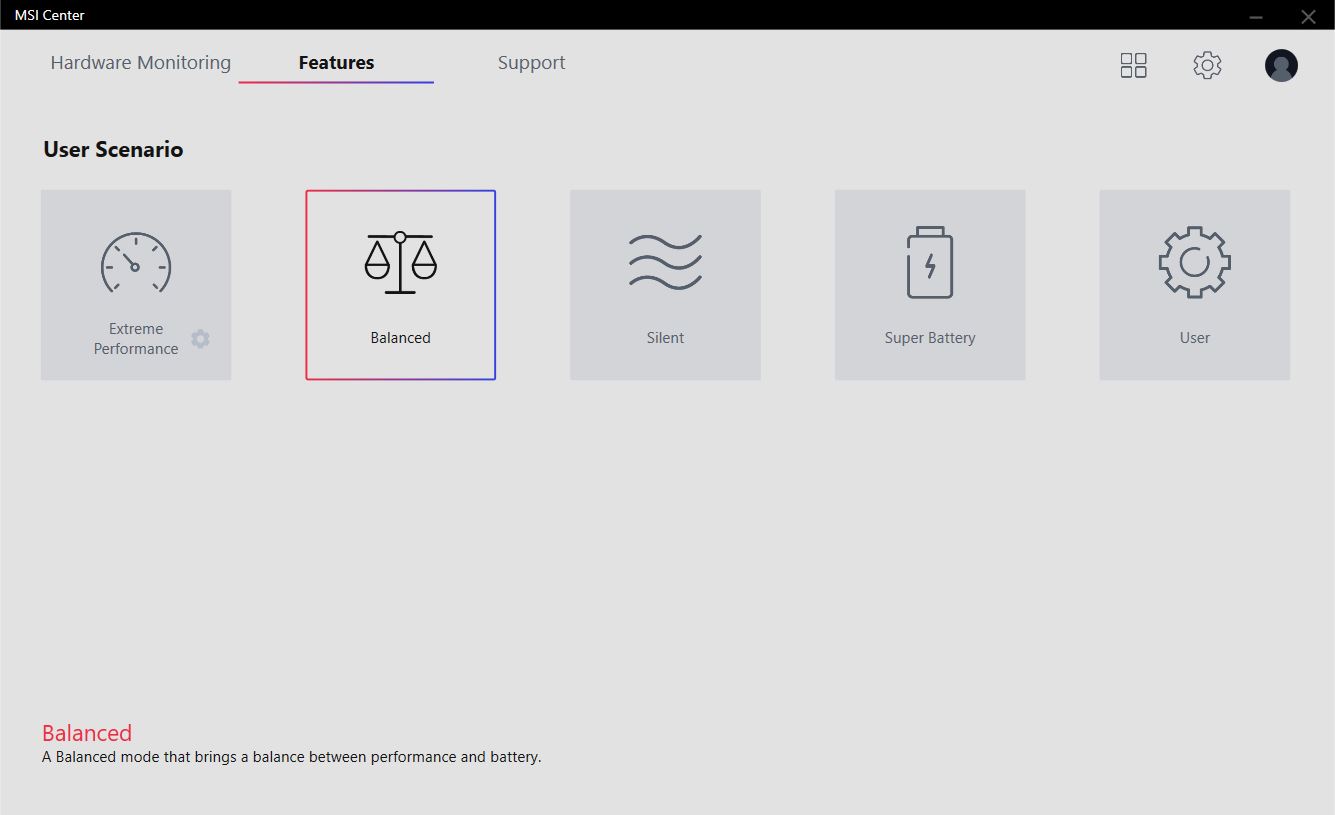Minimize the MSI Center window
The height and width of the screenshot is (815, 1335).
pyautogui.click(x=1256, y=16)
